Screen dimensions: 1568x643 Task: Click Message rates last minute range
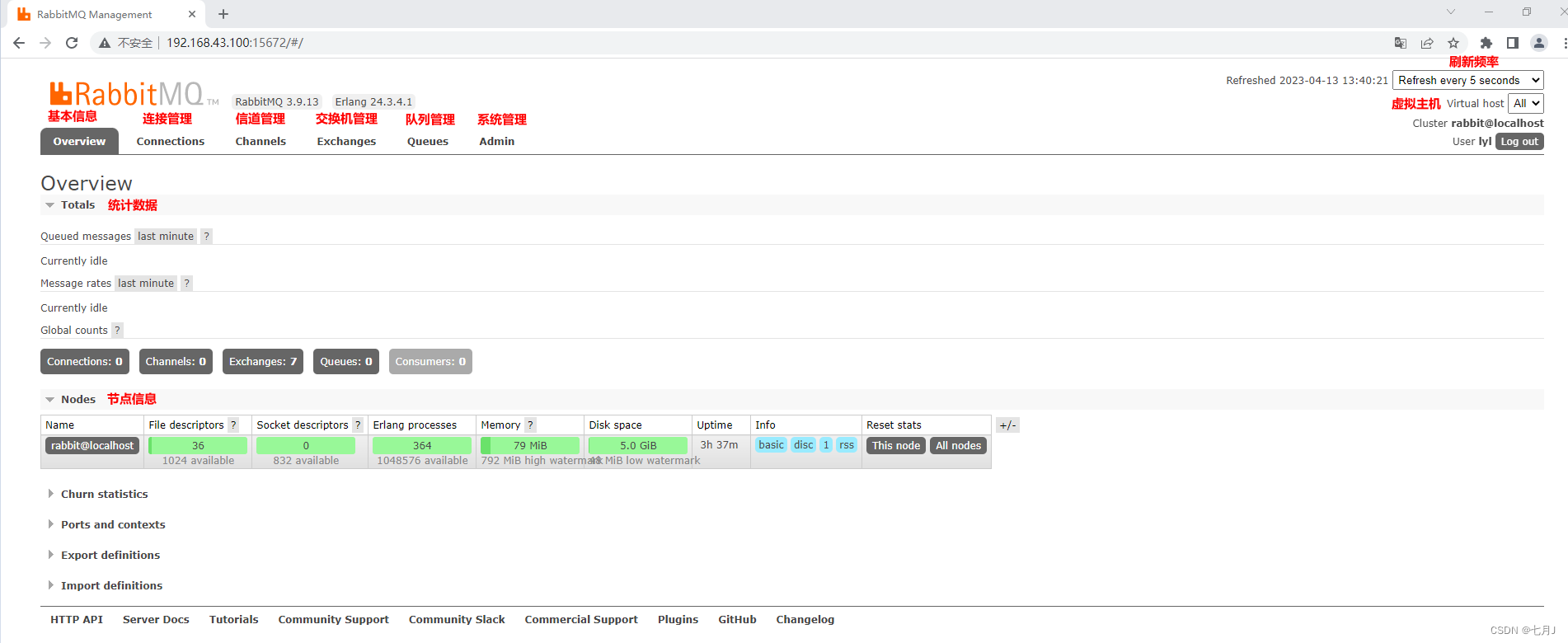coord(146,283)
